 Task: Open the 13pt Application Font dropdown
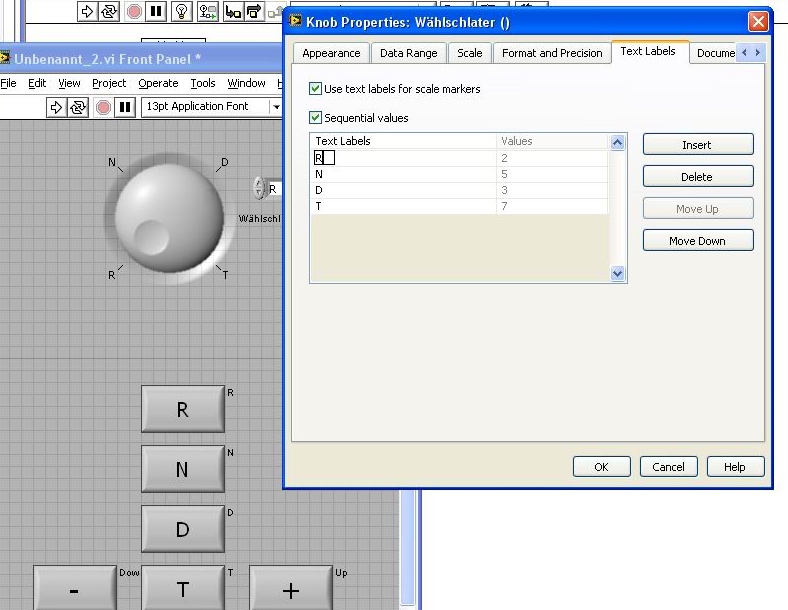[x=276, y=107]
